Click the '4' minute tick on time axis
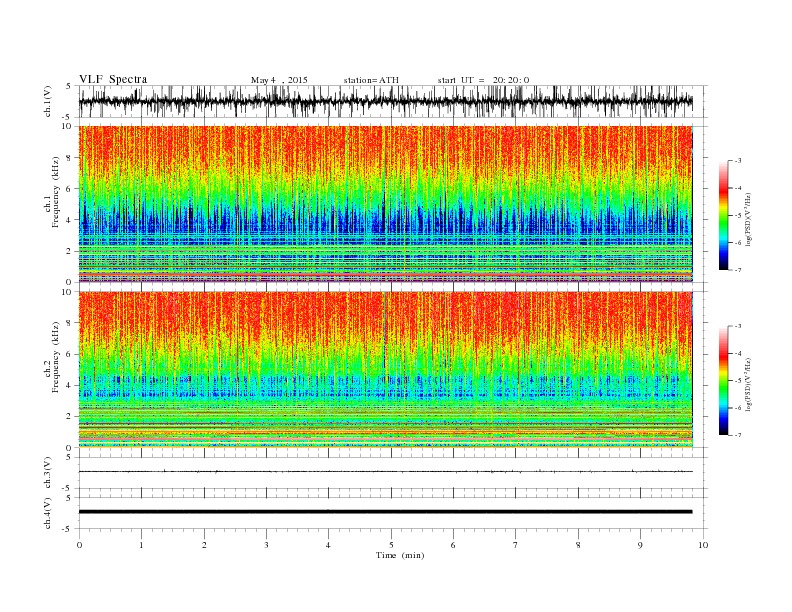Viewport: 792px width, 612px height. [329, 545]
